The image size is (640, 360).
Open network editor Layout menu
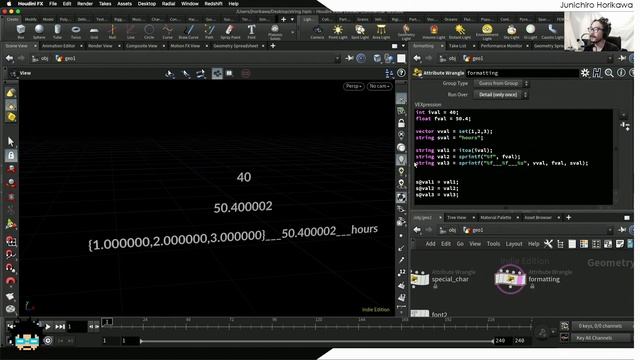pyautogui.click(x=514, y=244)
